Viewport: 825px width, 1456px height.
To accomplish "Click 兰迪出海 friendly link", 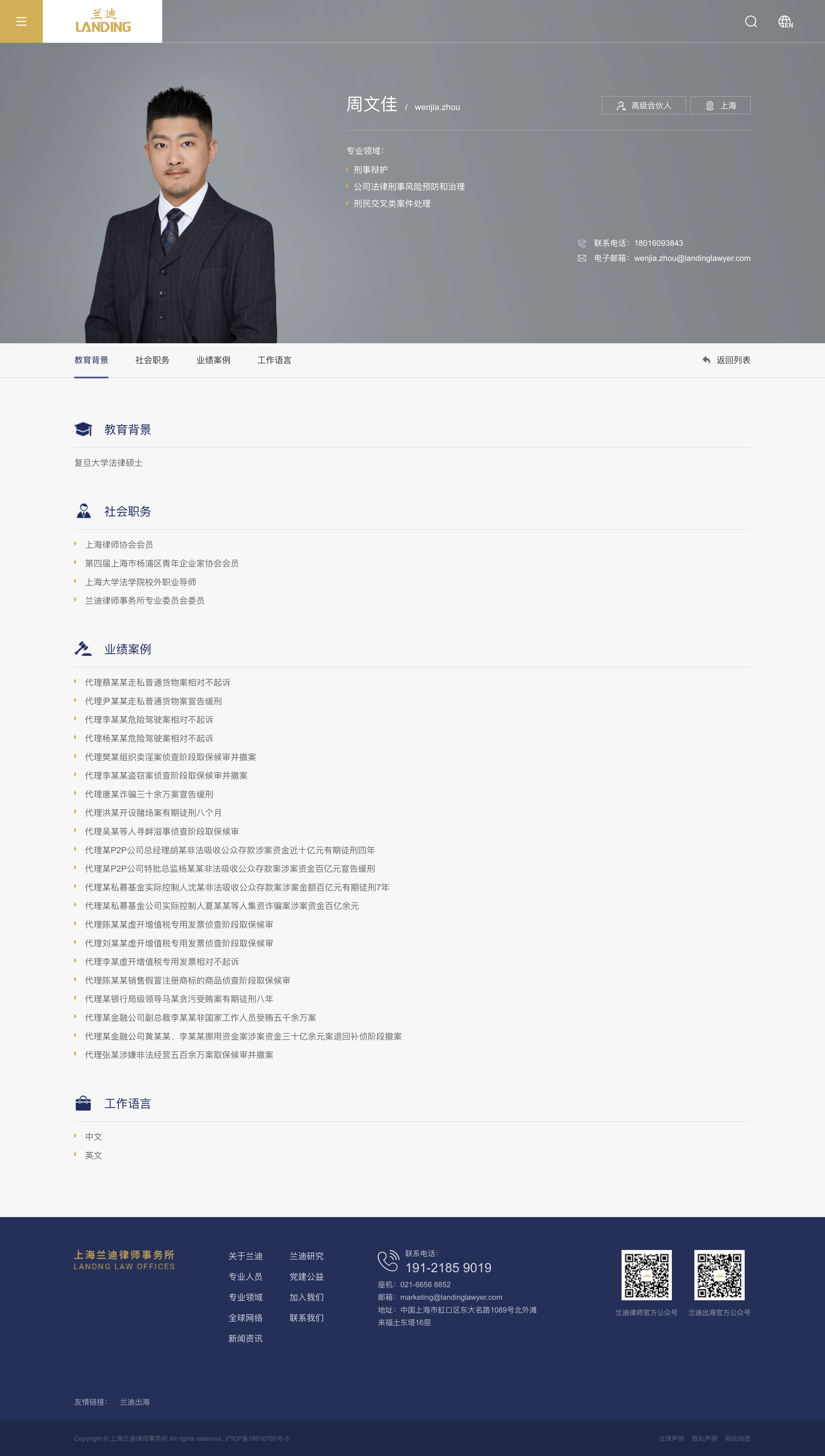I will [135, 1402].
